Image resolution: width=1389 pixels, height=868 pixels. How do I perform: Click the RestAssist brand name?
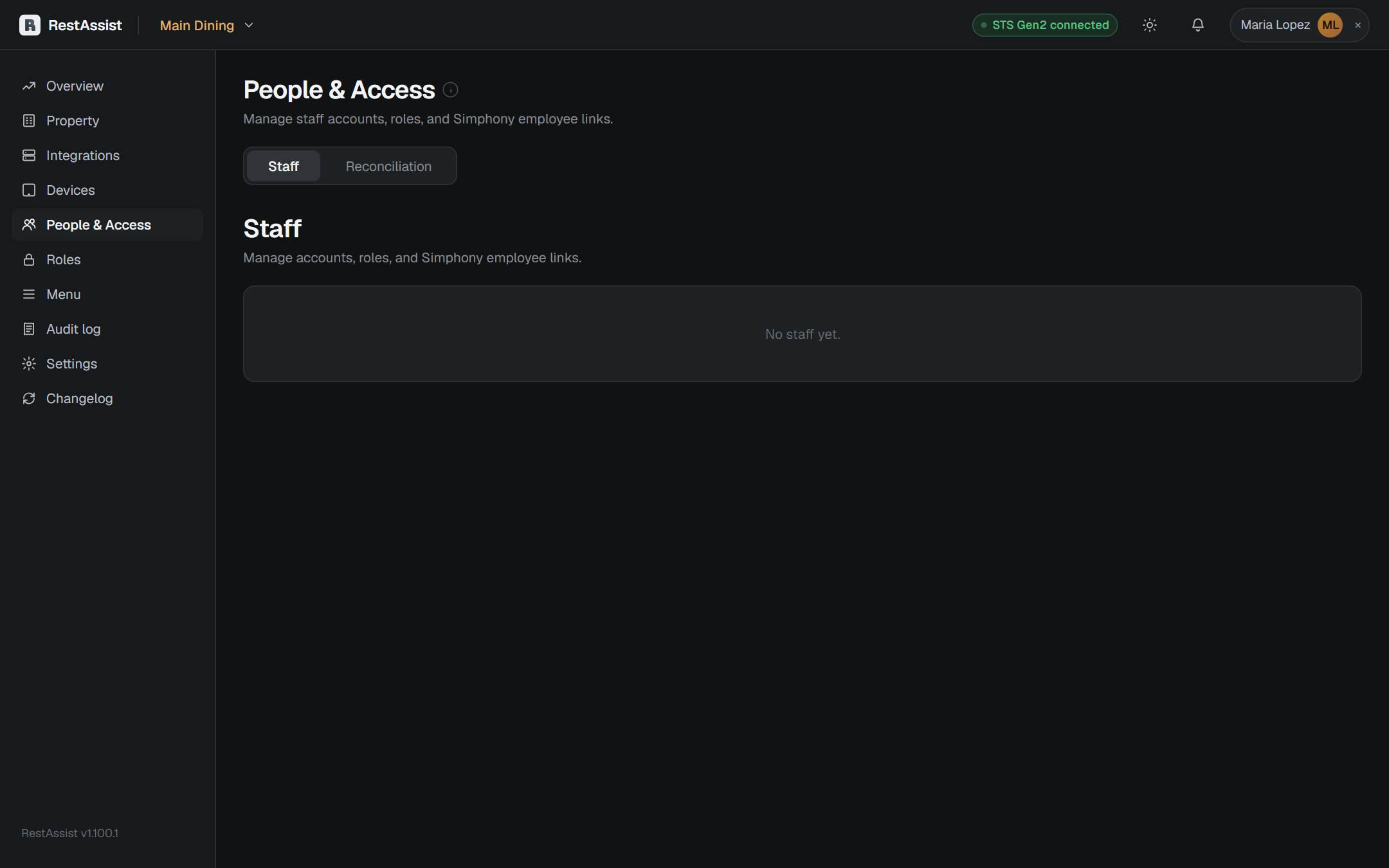pyautogui.click(x=85, y=25)
